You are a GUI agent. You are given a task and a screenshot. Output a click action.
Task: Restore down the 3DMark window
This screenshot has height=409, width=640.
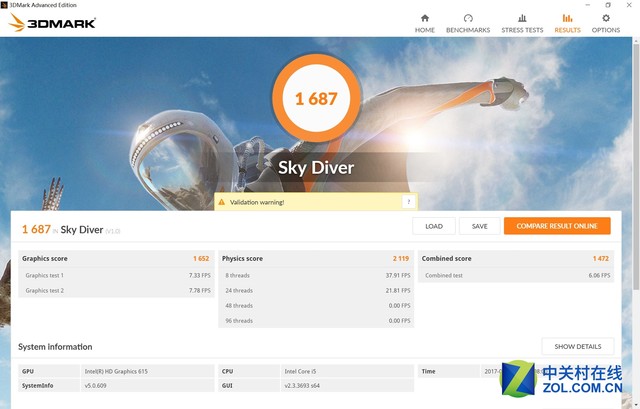point(608,5)
